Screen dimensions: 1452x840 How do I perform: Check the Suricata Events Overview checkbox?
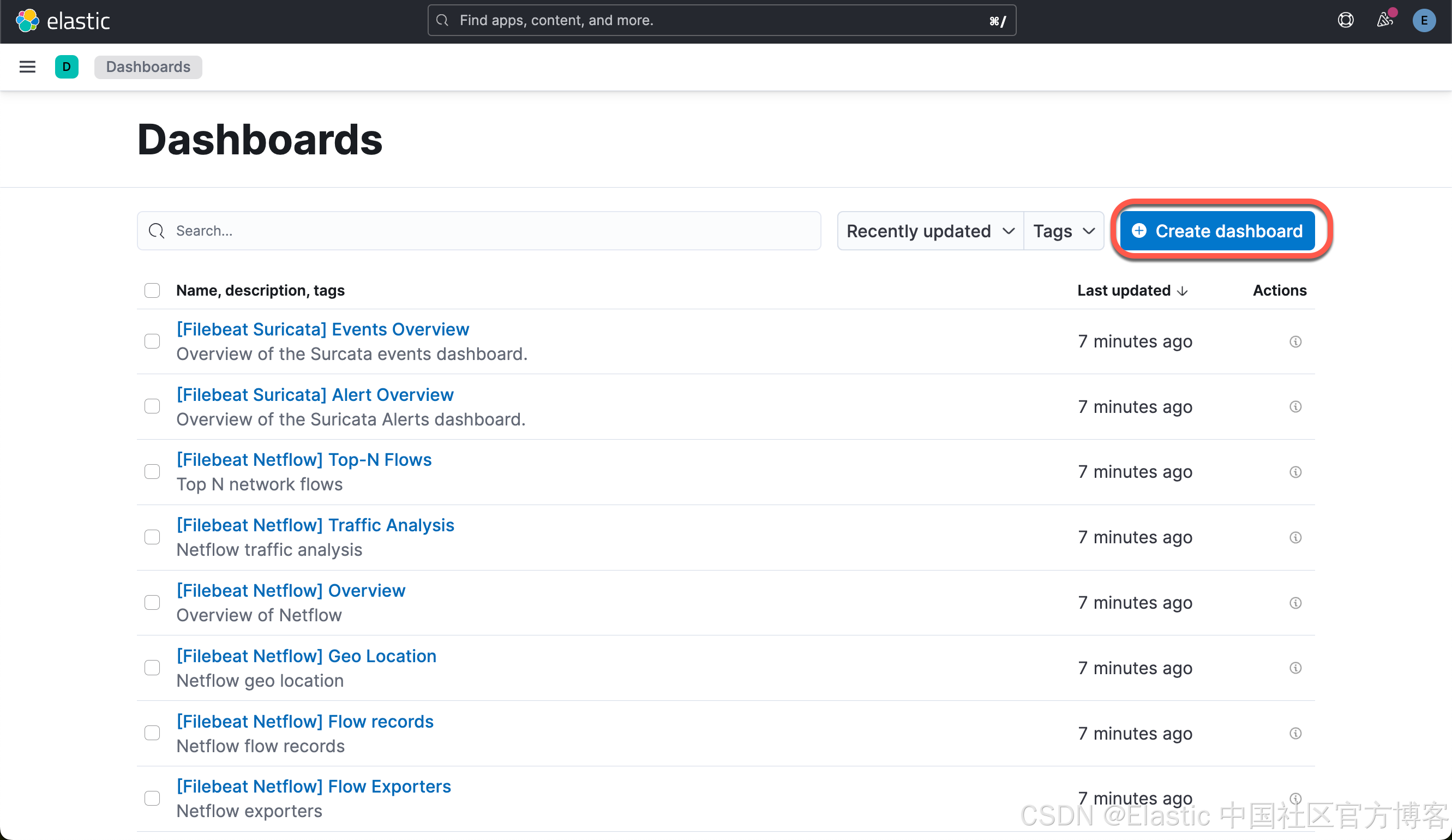[152, 341]
